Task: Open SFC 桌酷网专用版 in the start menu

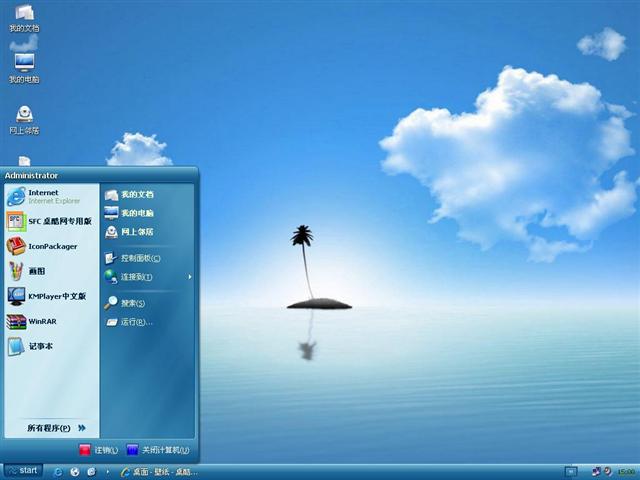Action: pos(52,221)
